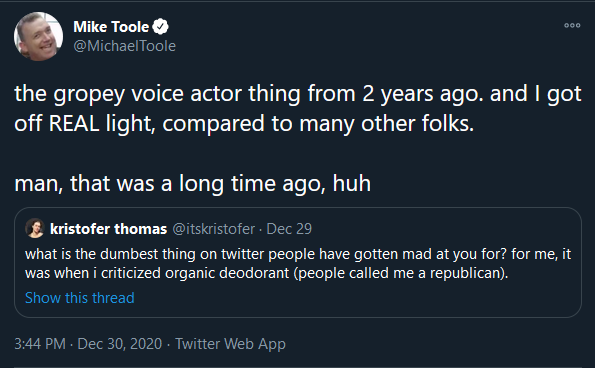Click empty space beside Show this thread

click(x=357, y=298)
